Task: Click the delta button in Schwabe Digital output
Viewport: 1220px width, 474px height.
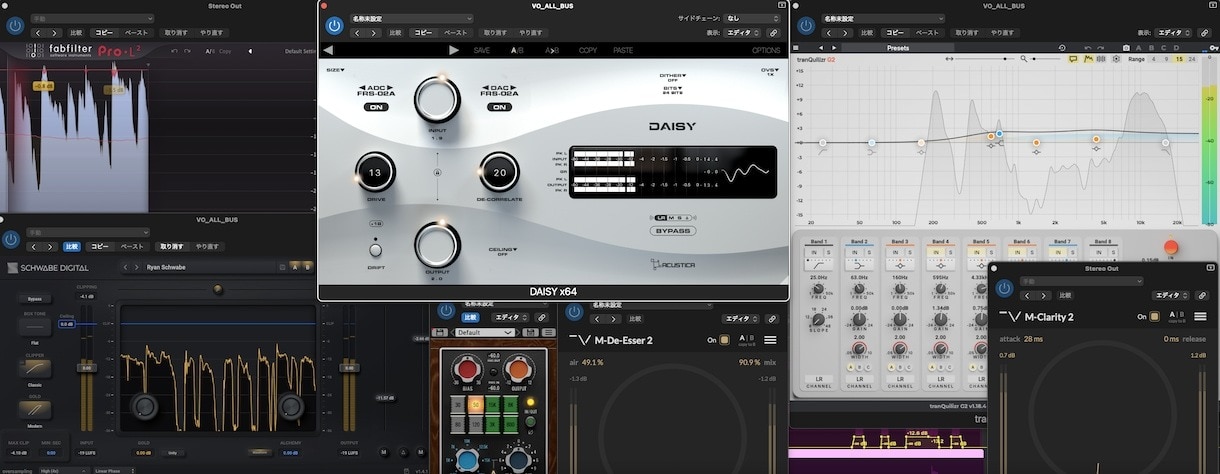Action: coord(402,452)
